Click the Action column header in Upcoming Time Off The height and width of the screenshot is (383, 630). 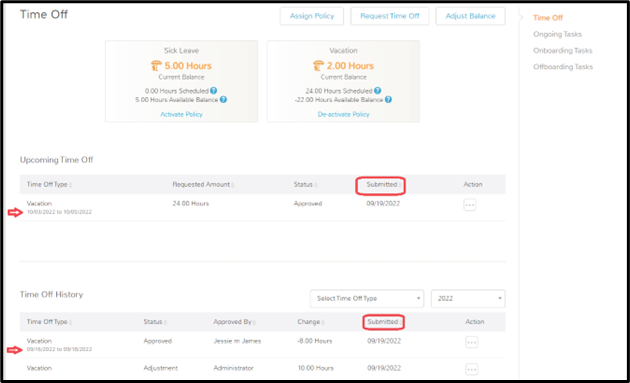(473, 184)
